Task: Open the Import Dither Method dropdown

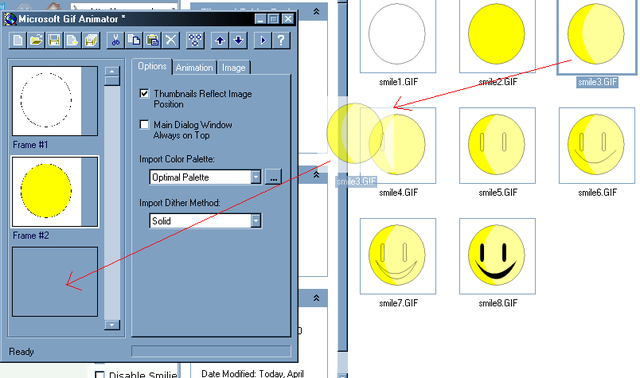Action: tap(256, 221)
